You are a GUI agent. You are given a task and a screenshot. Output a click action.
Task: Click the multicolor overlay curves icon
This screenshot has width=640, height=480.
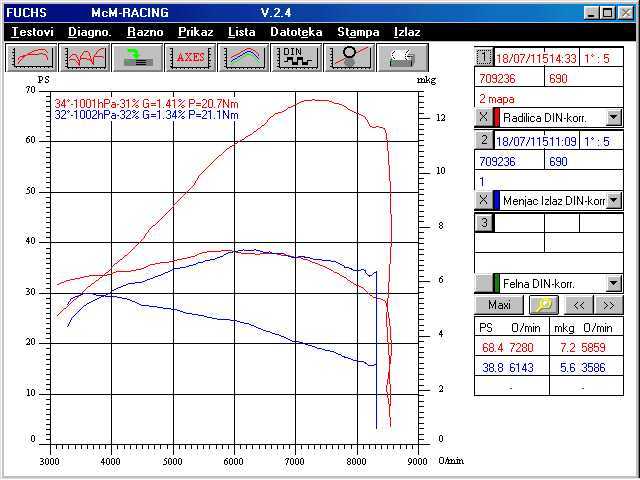(243, 57)
